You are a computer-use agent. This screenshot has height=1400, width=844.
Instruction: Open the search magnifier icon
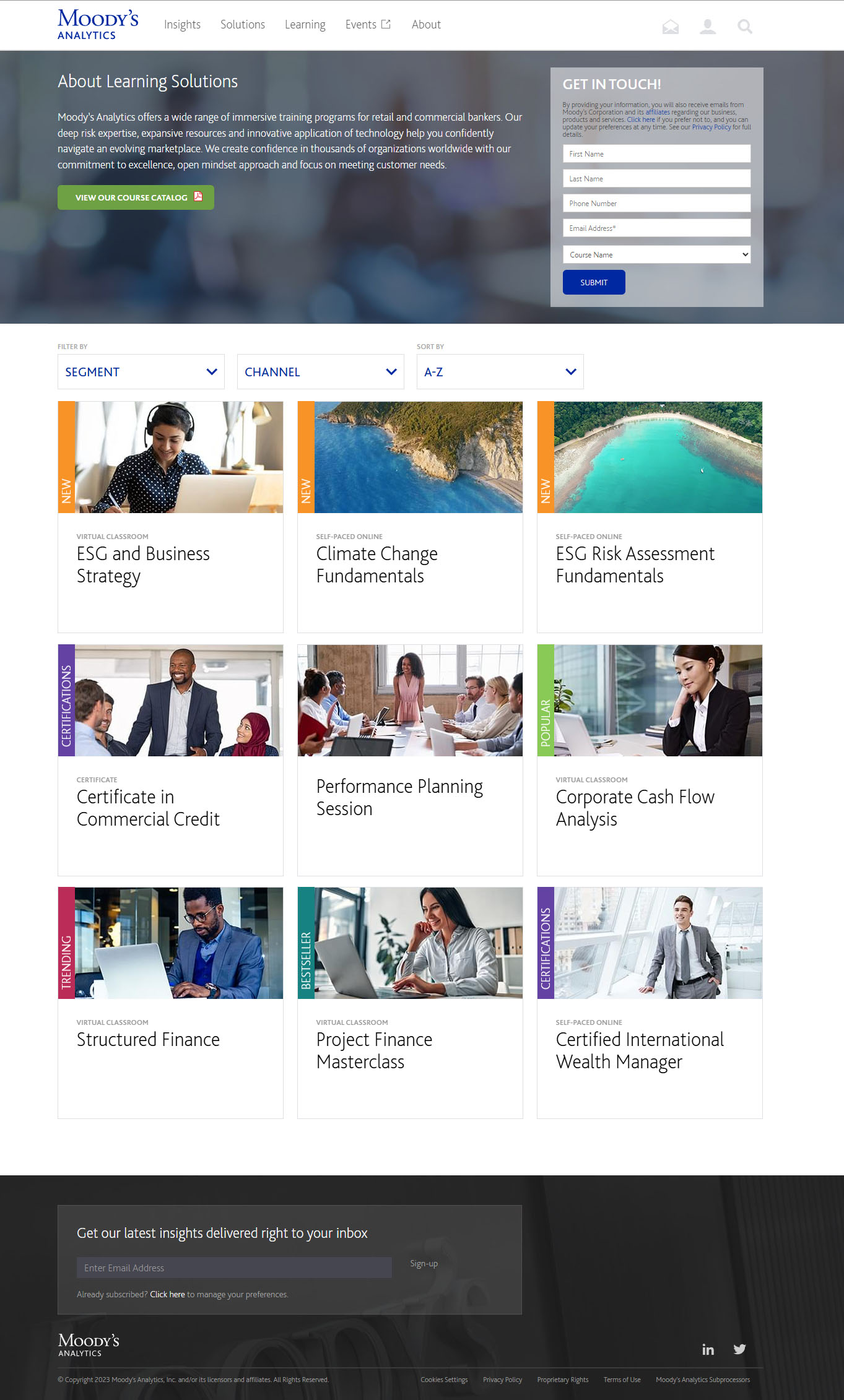[x=745, y=27]
